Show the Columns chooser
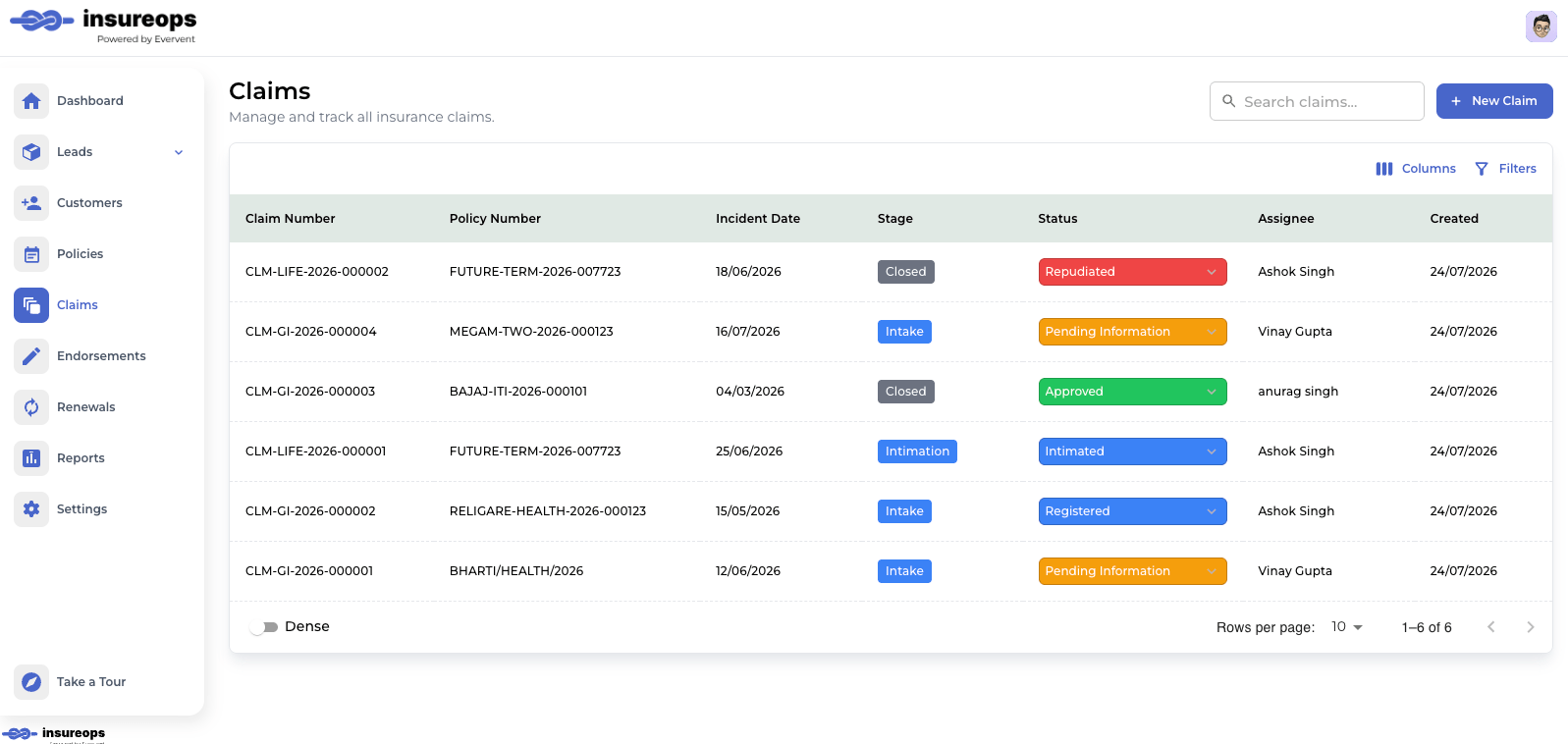1568x744 pixels. click(x=1415, y=169)
